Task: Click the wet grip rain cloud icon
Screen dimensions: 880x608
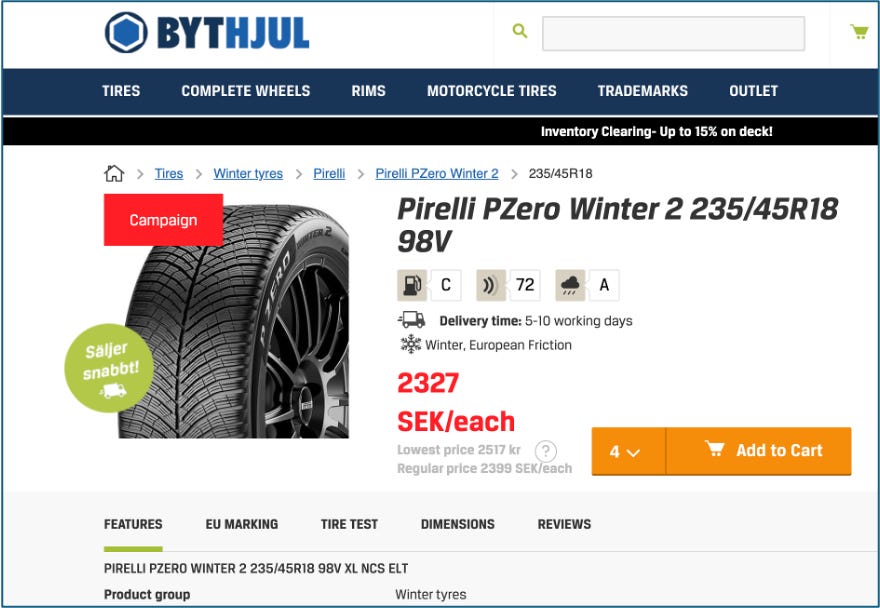Action: tap(570, 285)
